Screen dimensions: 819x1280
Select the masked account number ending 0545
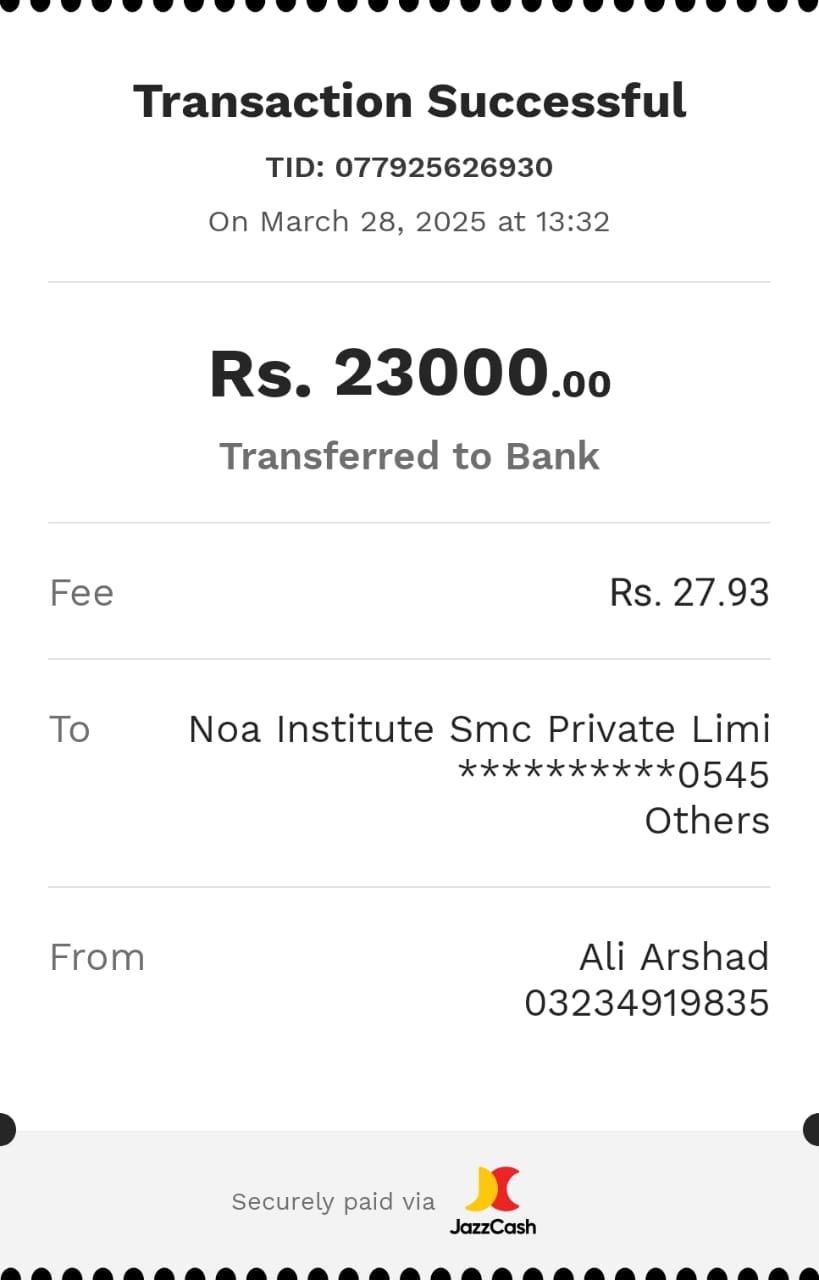613,775
